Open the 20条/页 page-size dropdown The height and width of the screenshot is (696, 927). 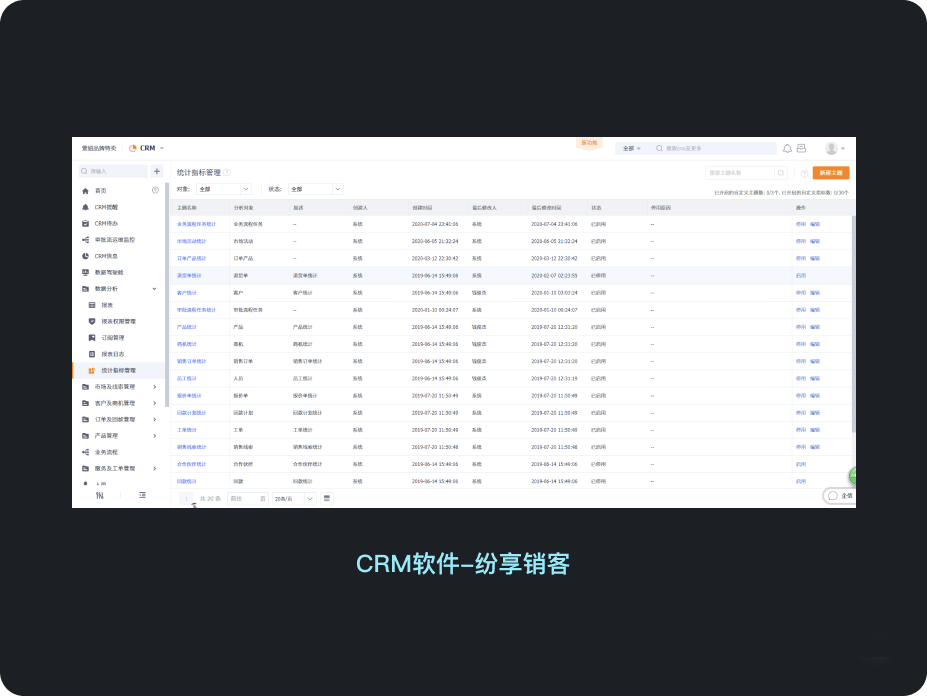[294, 498]
